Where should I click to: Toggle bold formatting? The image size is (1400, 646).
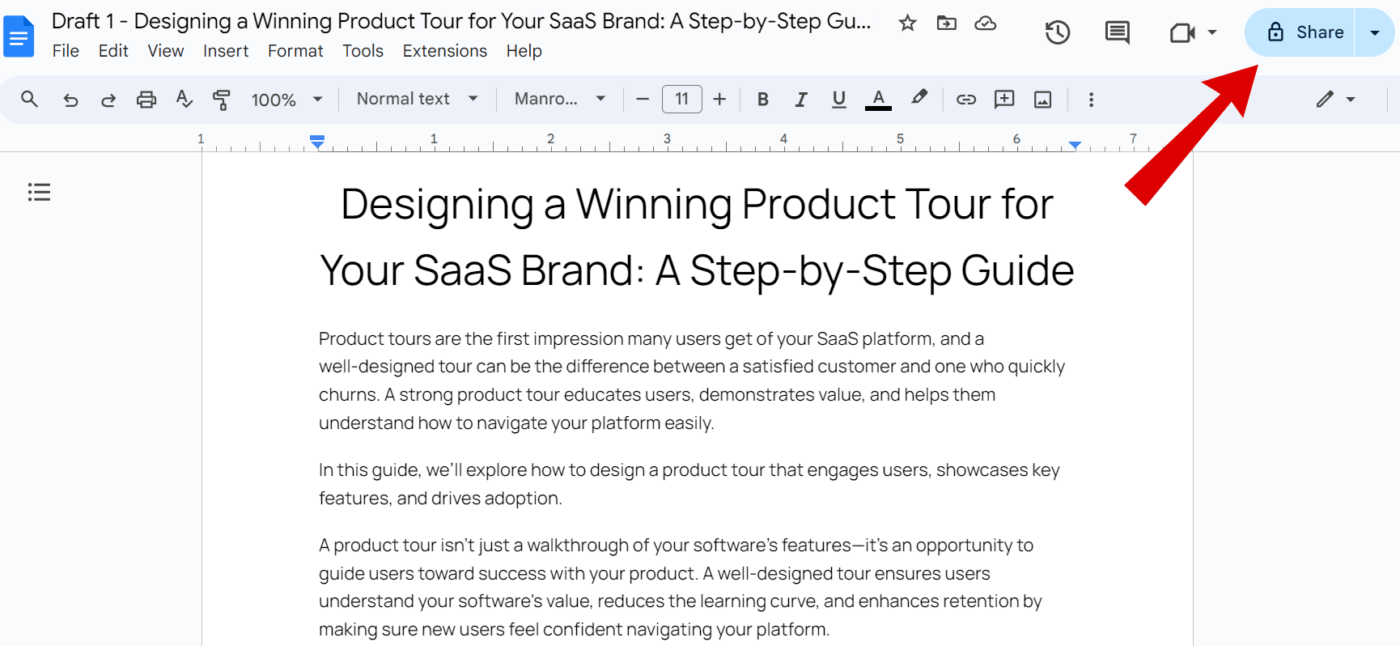(762, 99)
